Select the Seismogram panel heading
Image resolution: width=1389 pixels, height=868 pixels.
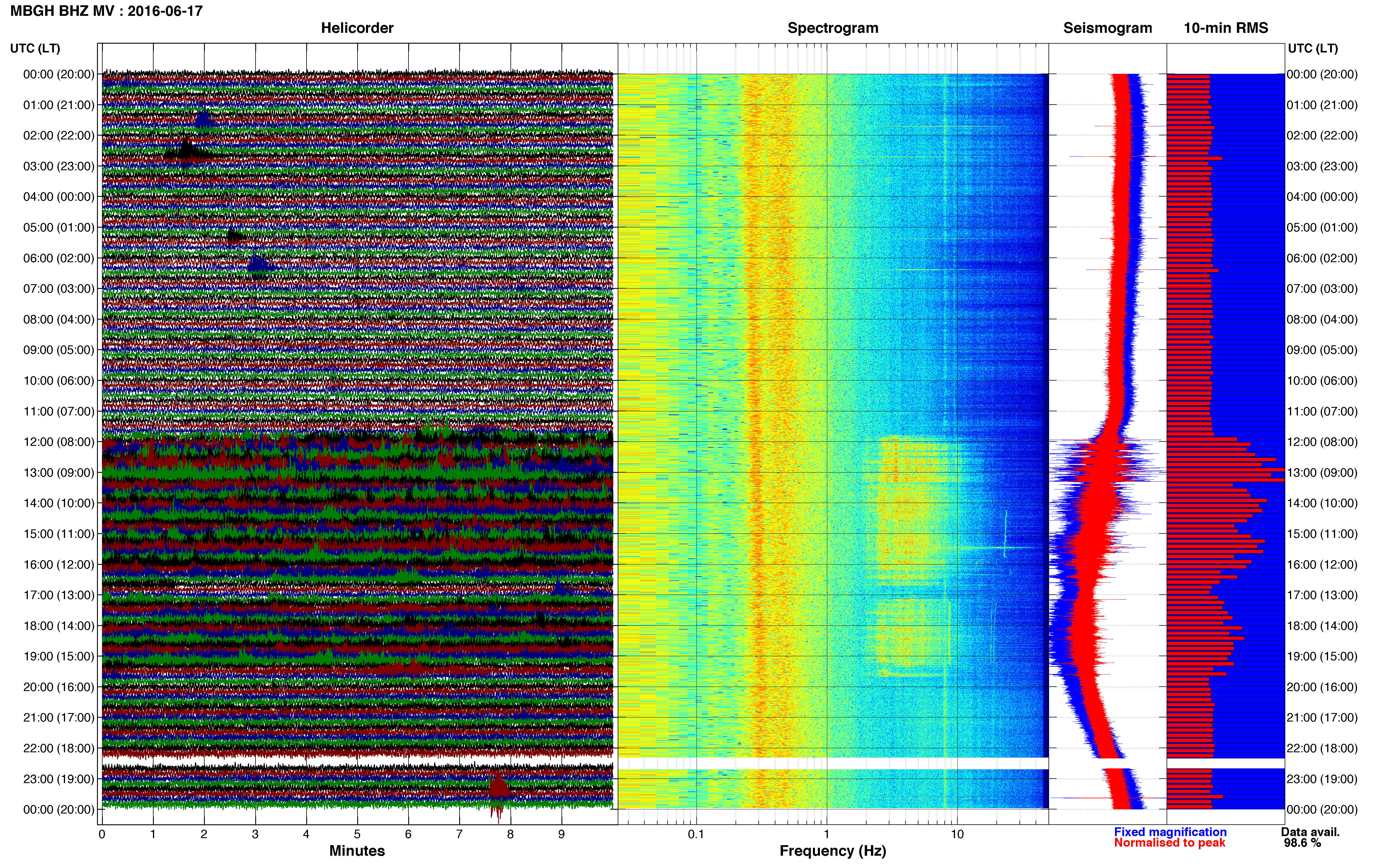tap(1108, 28)
